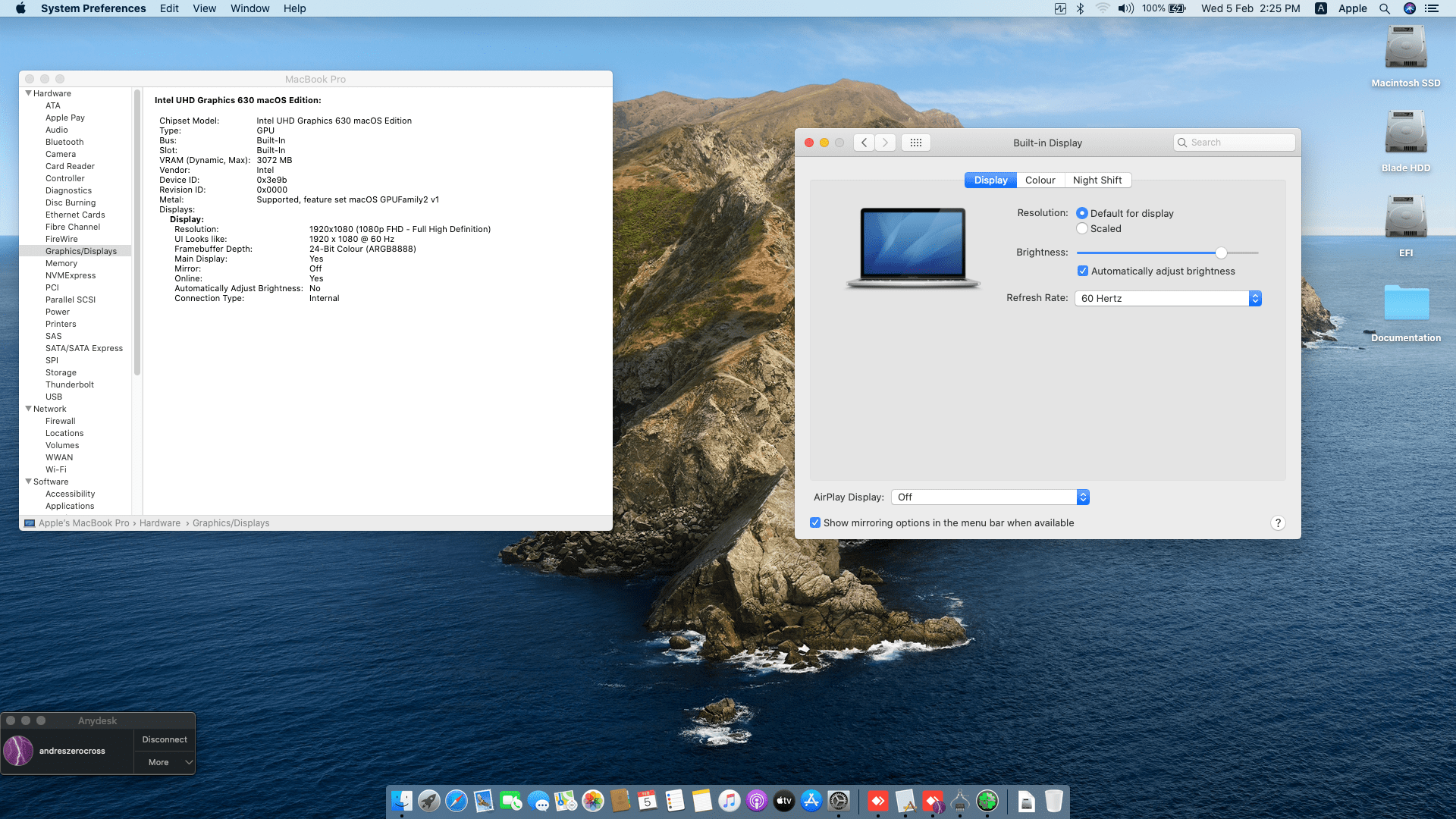Open the Window menu in the menu bar
Screen dimensions: 1456x819
pos(249,8)
